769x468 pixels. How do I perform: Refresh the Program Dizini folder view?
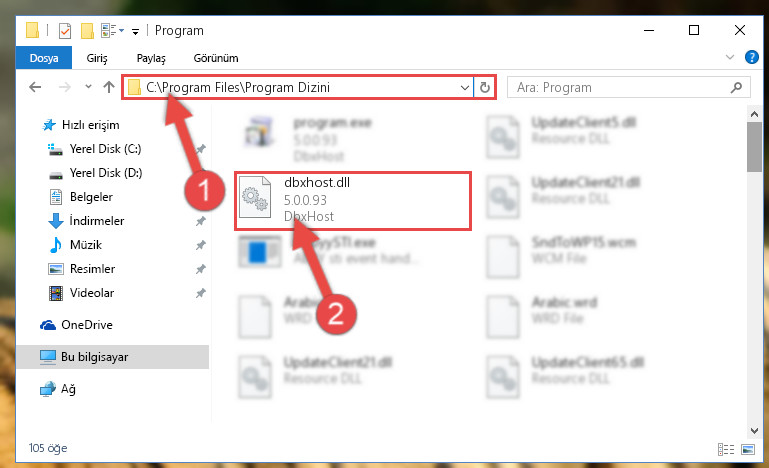tap(485, 87)
